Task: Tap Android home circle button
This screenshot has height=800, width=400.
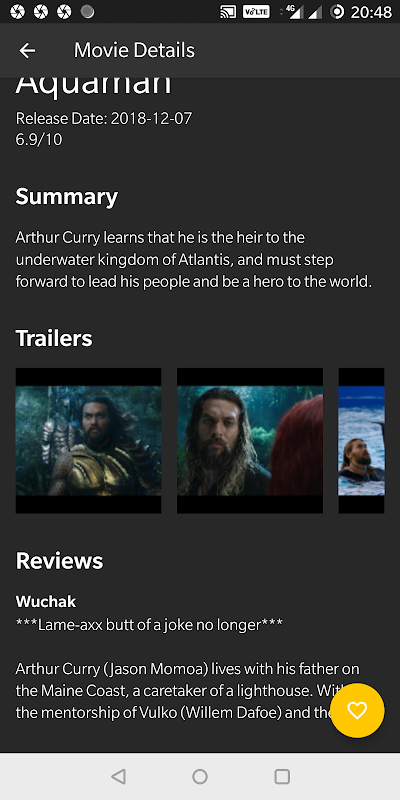Action: pyautogui.click(x=200, y=777)
